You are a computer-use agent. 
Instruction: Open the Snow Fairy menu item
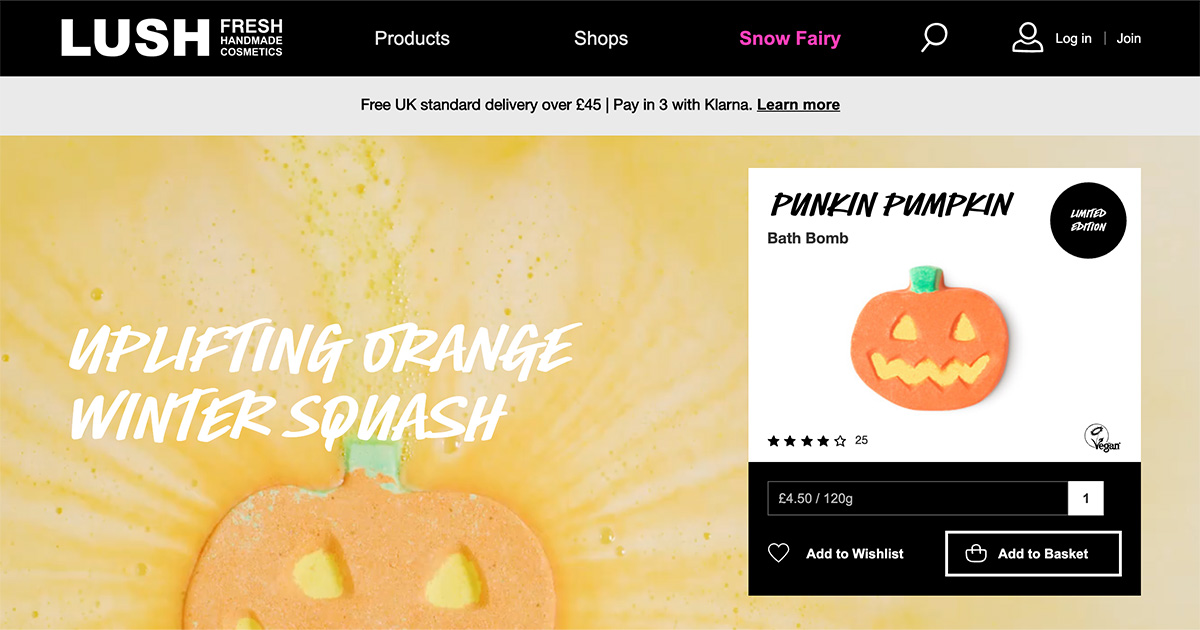coord(790,39)
